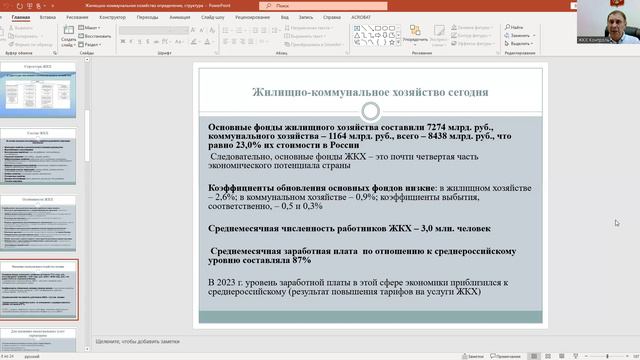This screenshot has width=640, height=360.
Task: Open the Главная ribbon tab
Action: point(21,17)
